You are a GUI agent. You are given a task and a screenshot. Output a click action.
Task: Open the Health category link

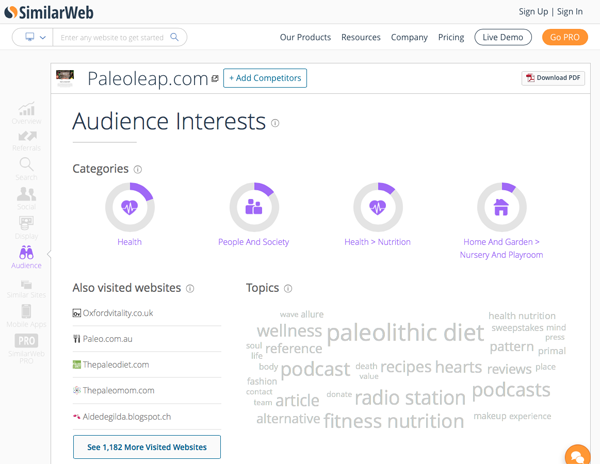click(x=130, y=242)
